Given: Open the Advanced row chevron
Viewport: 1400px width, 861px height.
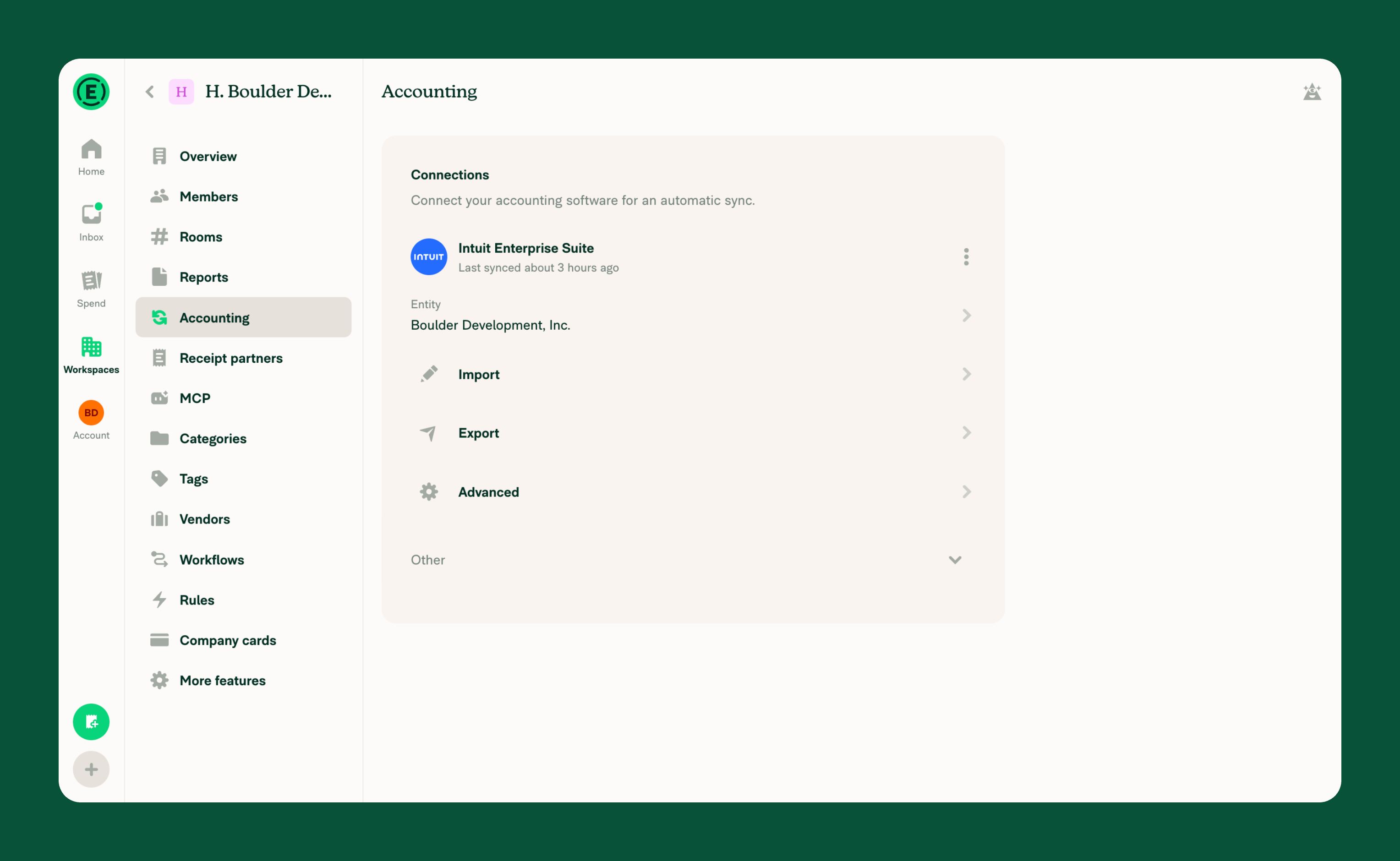Looking at the screenshot, I should tap(966, 491).
